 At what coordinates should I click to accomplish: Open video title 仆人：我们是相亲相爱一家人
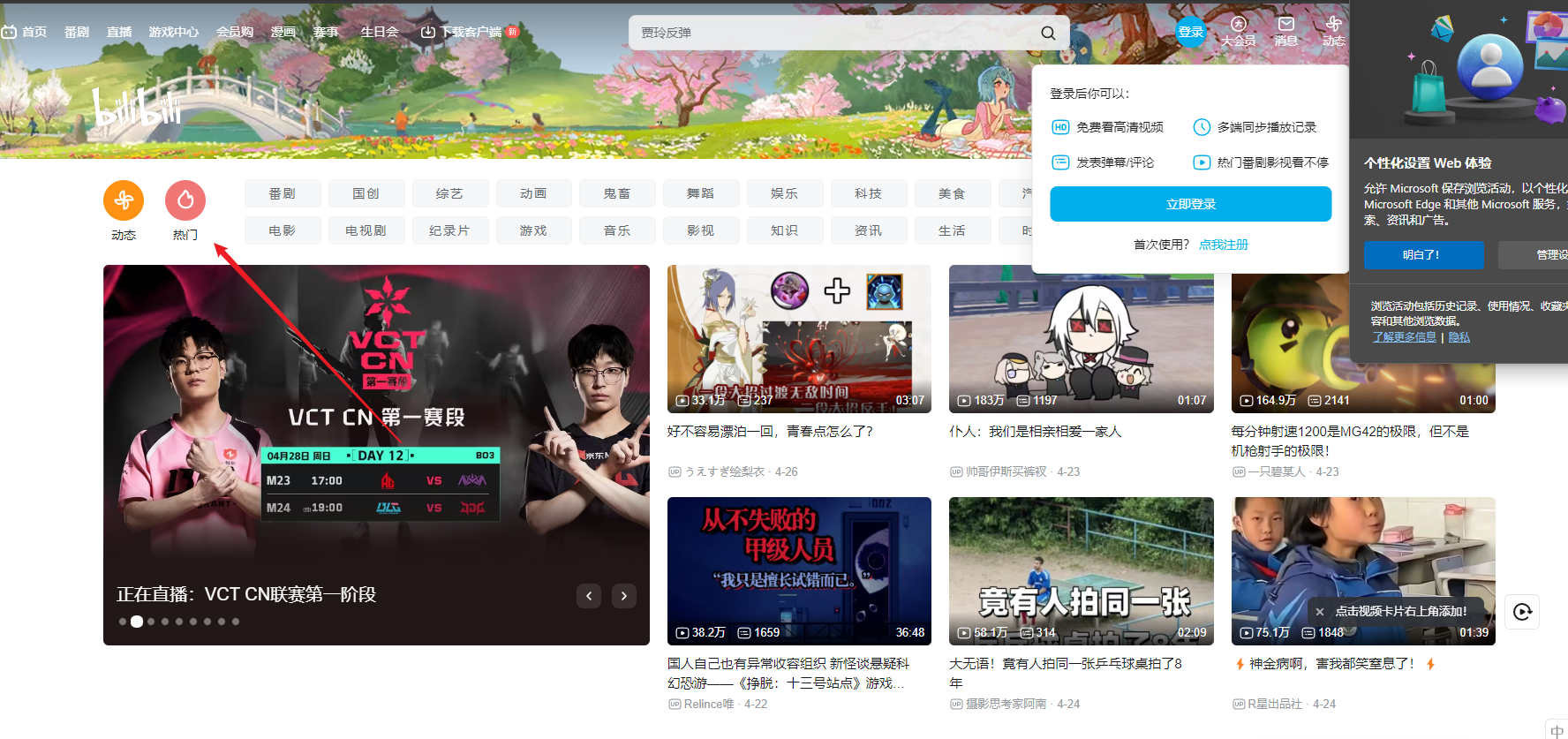(1035, 432)
